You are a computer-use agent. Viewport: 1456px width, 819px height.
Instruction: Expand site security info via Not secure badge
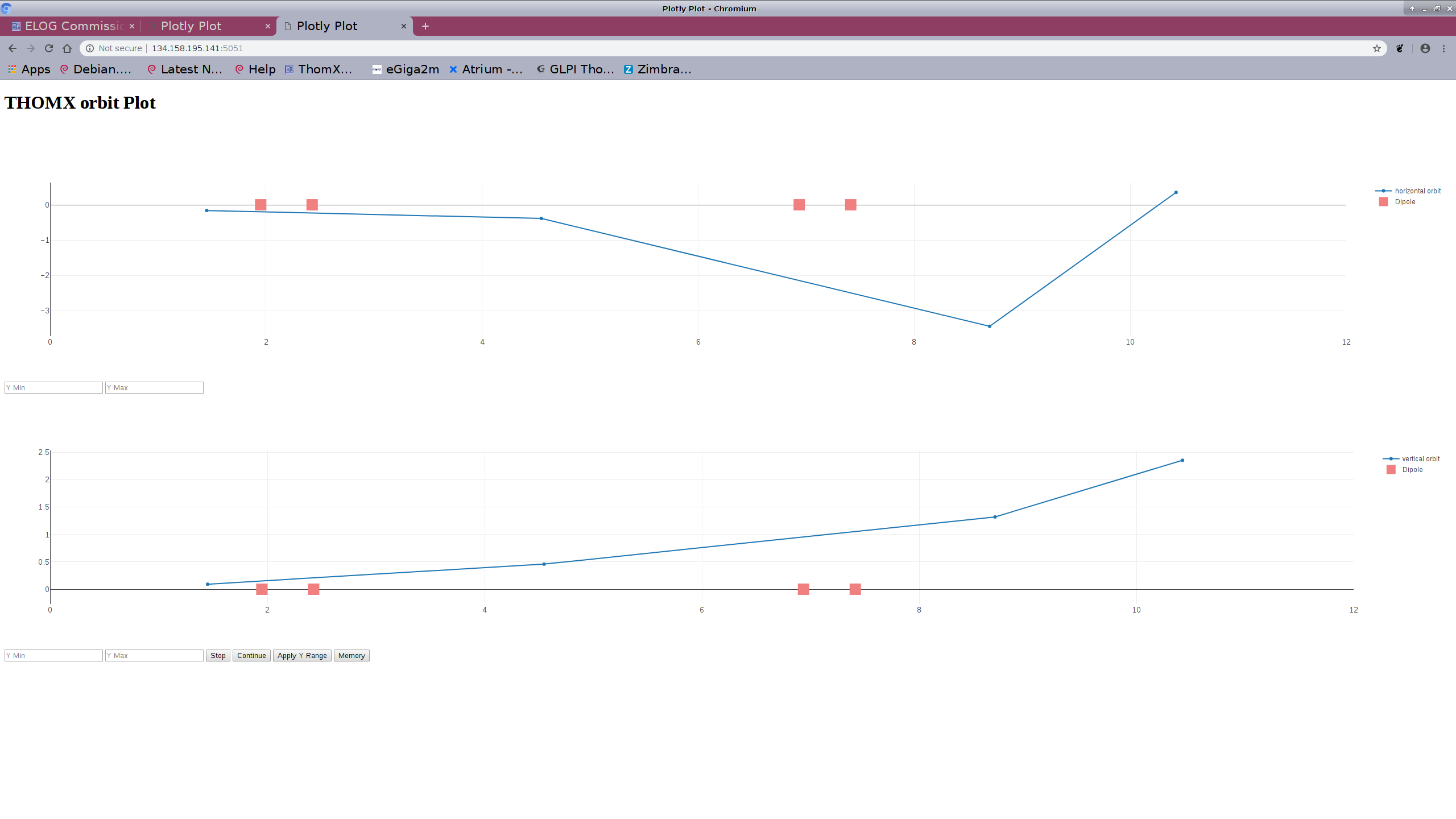tap(113, 48)
